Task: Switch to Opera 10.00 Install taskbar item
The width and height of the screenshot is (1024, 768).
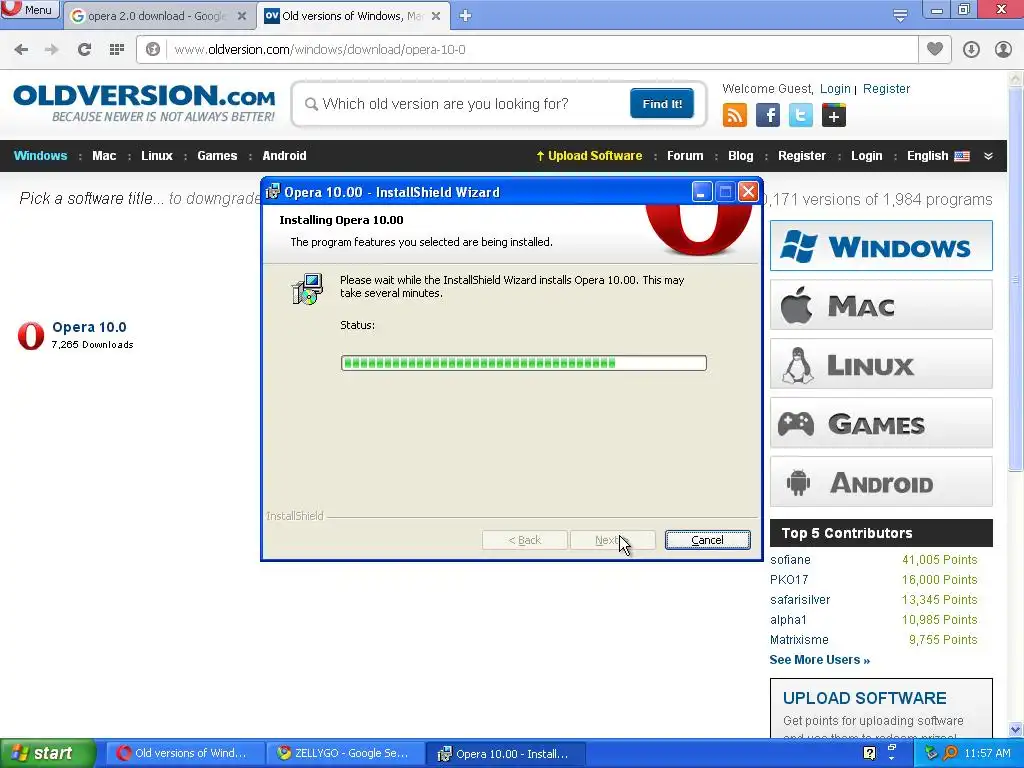Action: tap(506, 754)
